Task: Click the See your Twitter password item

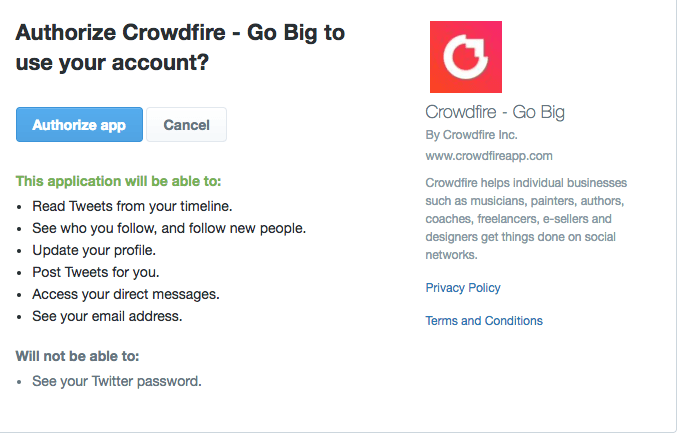Action: (117, 381)
